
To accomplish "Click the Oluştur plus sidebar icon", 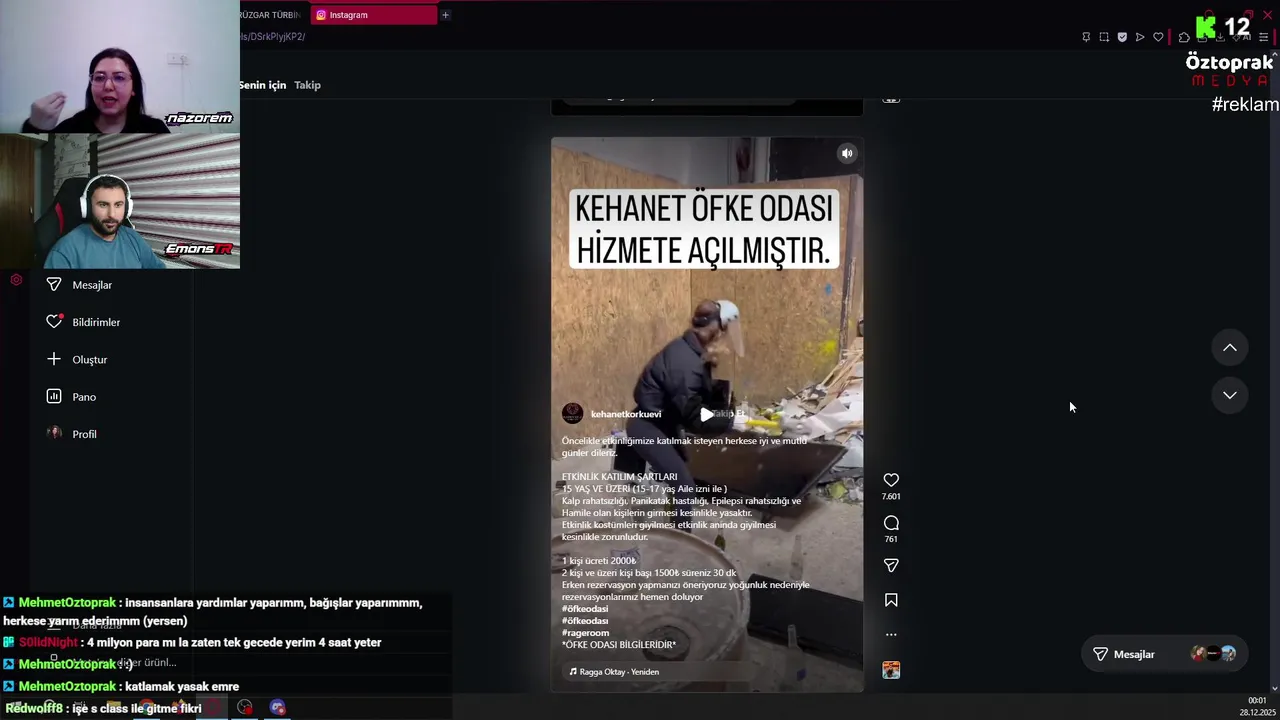I will (x=54, y=359).
